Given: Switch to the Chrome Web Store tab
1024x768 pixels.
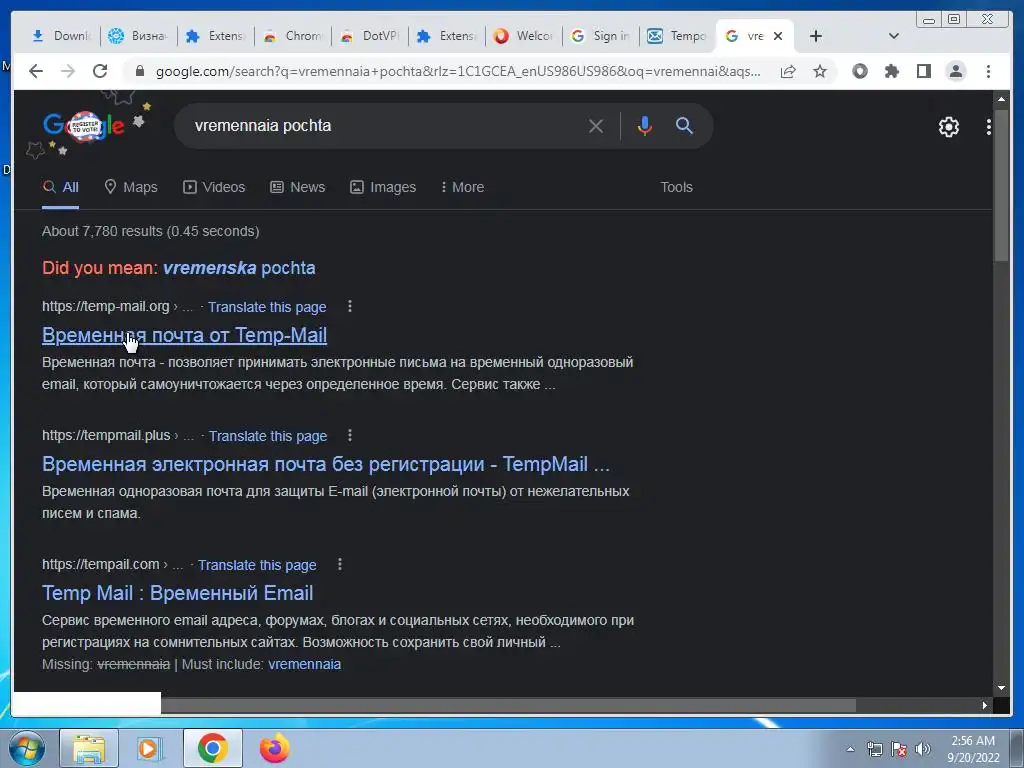Looking at the screenshot, I should [x=293, y=36].
